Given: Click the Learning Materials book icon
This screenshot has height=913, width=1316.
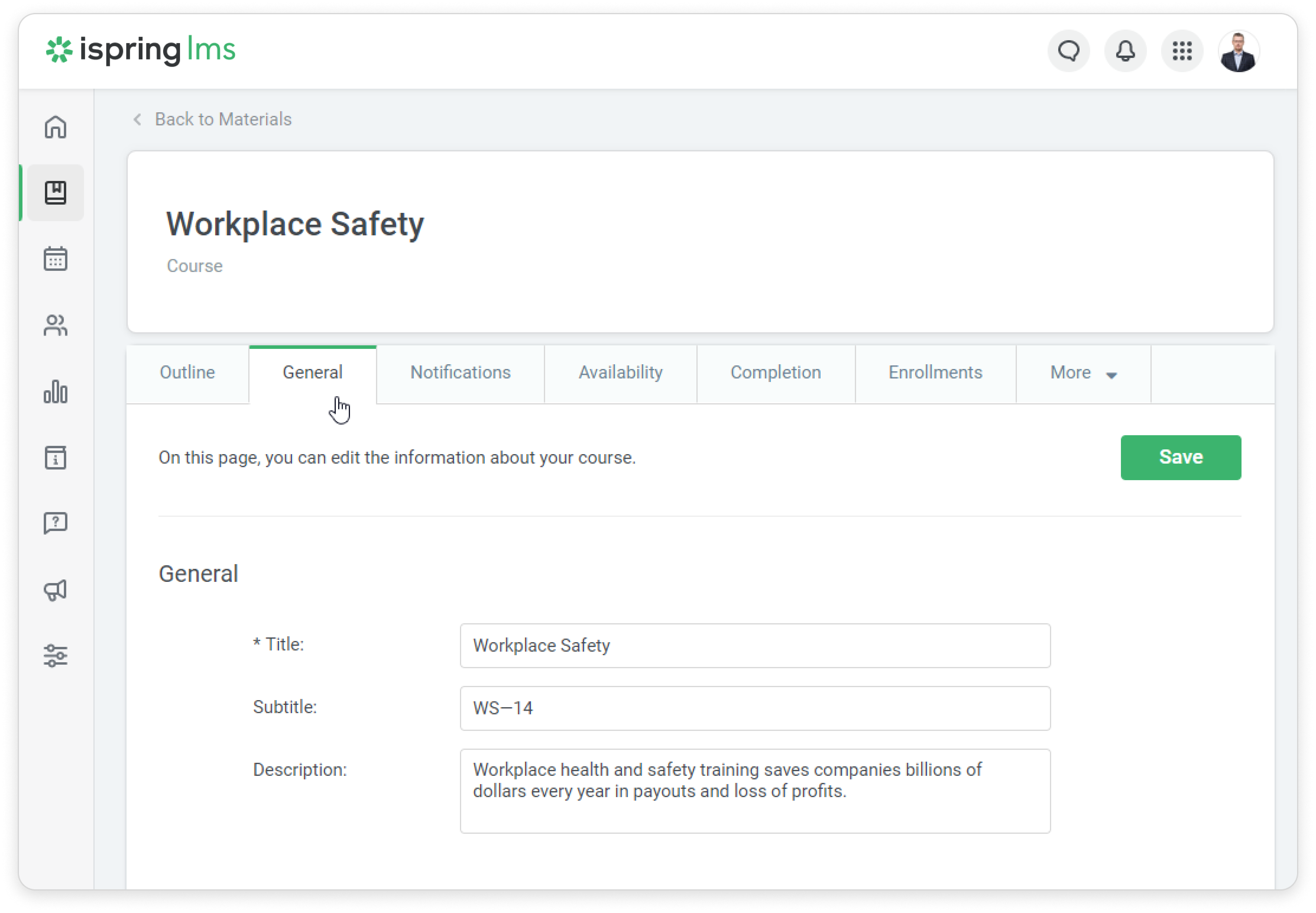Looking at the screenshot, I should tap(56, 193).
